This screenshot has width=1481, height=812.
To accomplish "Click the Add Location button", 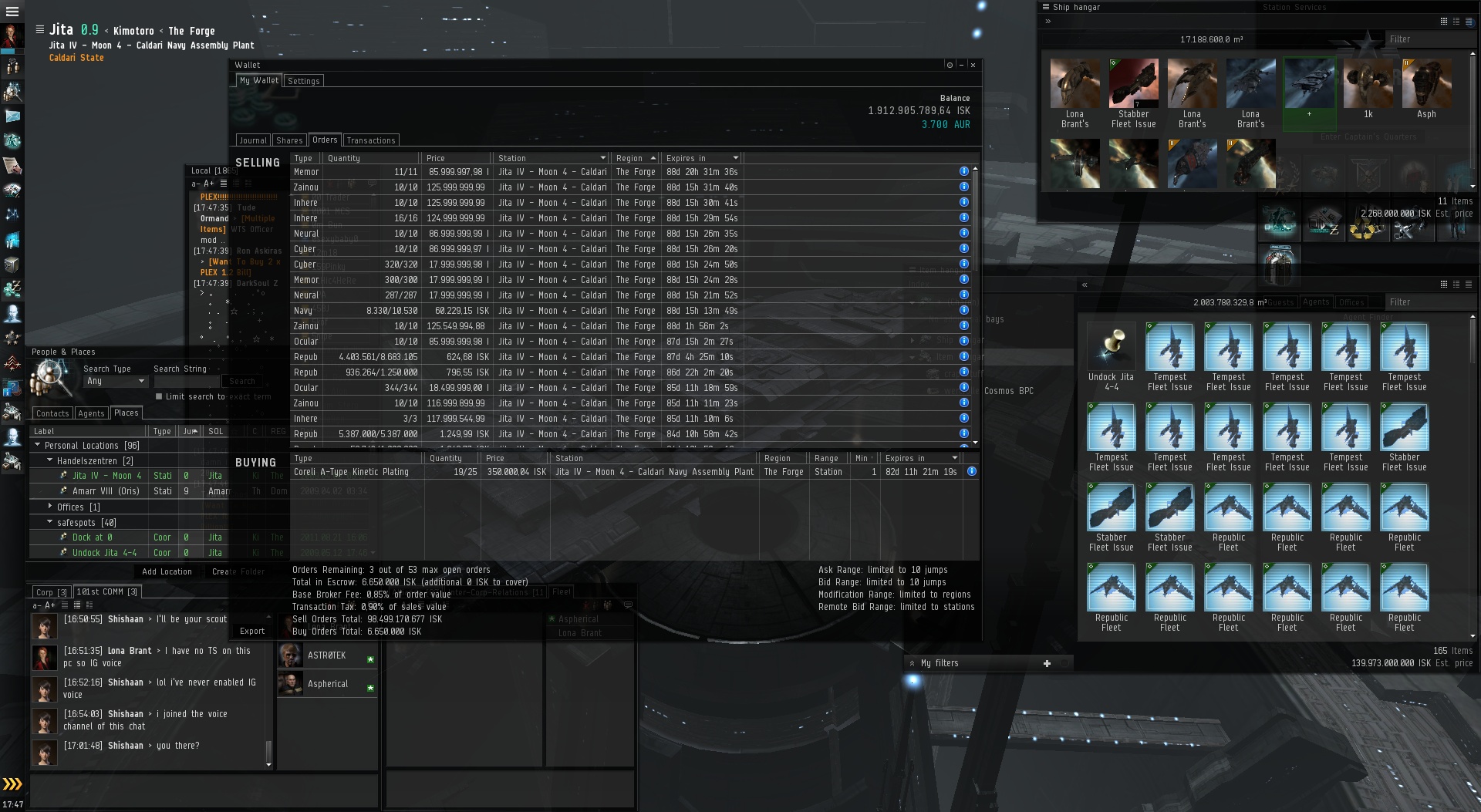I will tap(167, 571).
